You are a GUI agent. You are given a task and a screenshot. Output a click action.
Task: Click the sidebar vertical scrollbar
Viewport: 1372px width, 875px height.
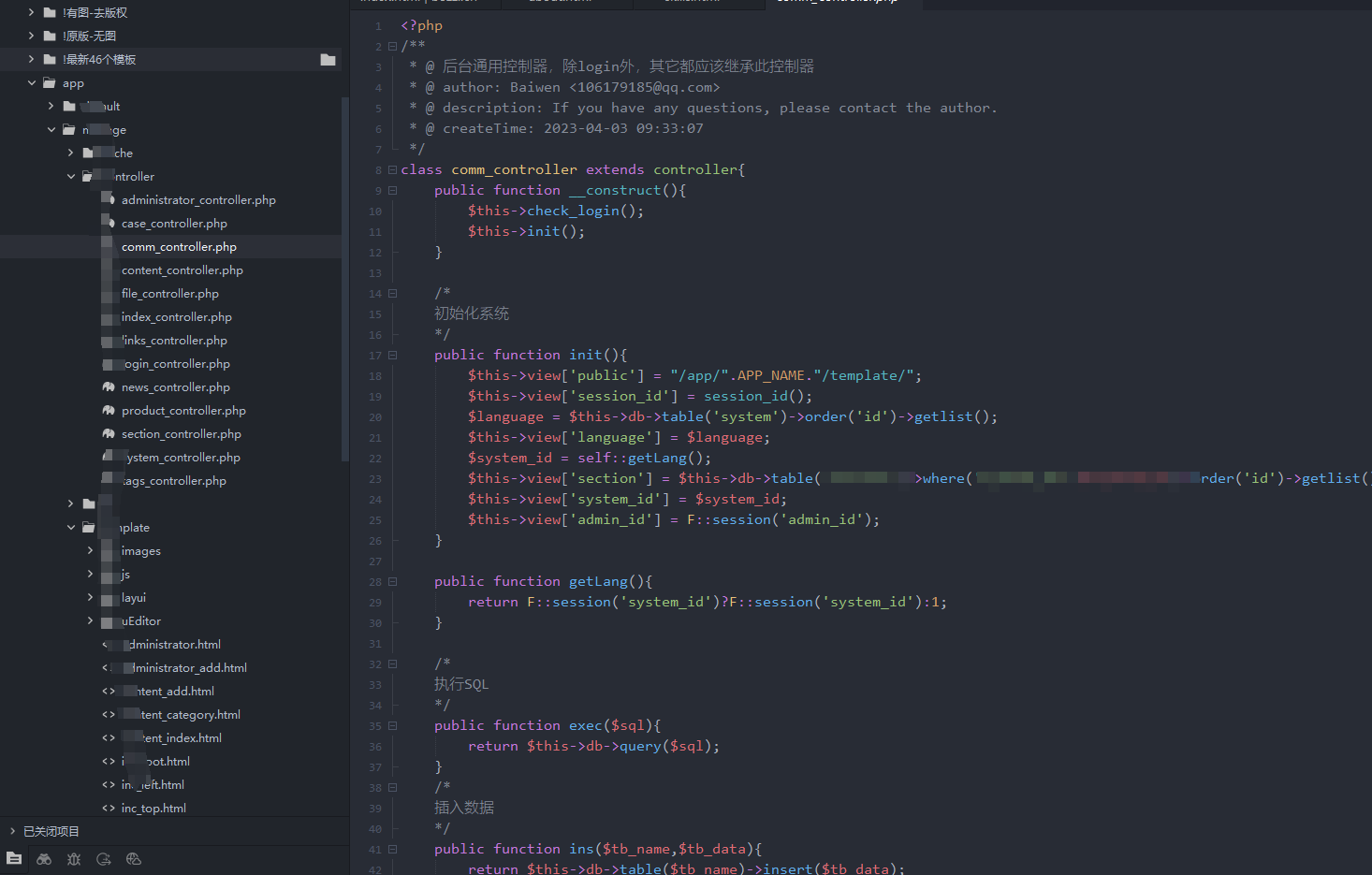tap(345, 281)
